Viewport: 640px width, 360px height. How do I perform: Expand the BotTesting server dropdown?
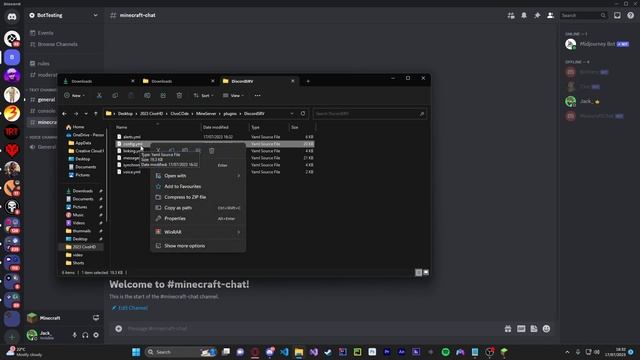point(95,16)
